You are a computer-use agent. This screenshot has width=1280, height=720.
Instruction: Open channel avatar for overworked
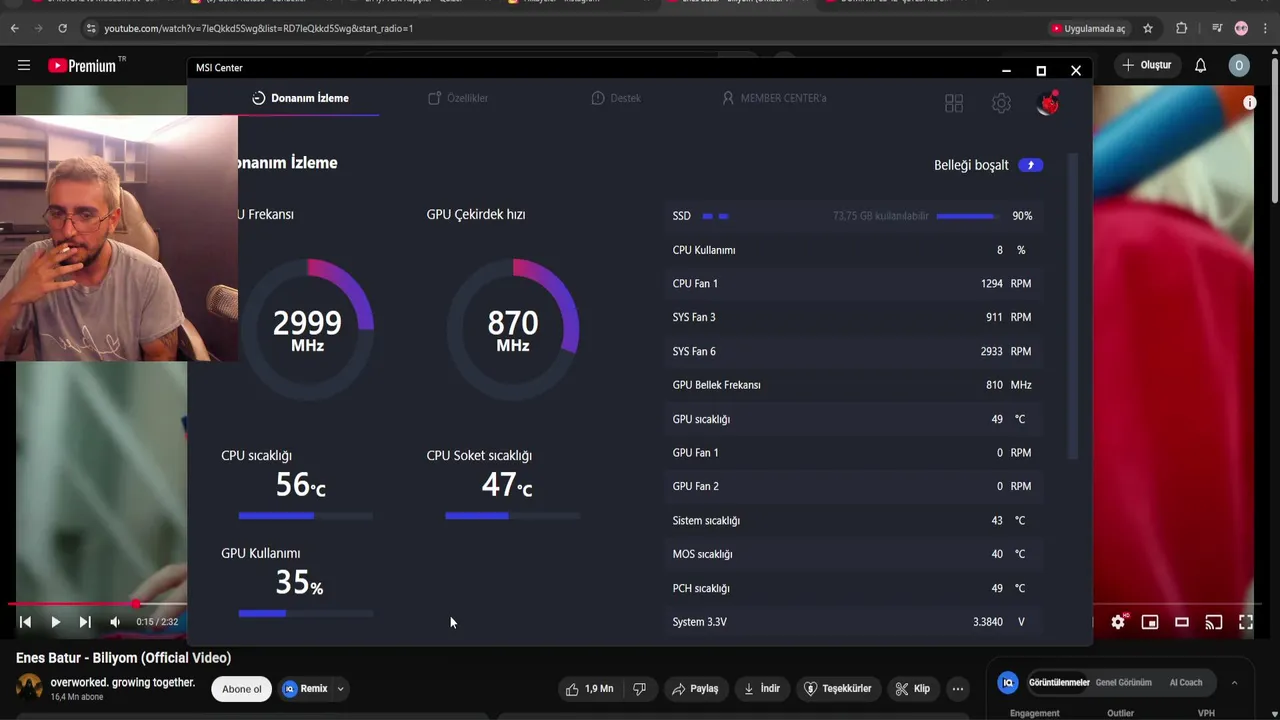click(x=29, y=688)
